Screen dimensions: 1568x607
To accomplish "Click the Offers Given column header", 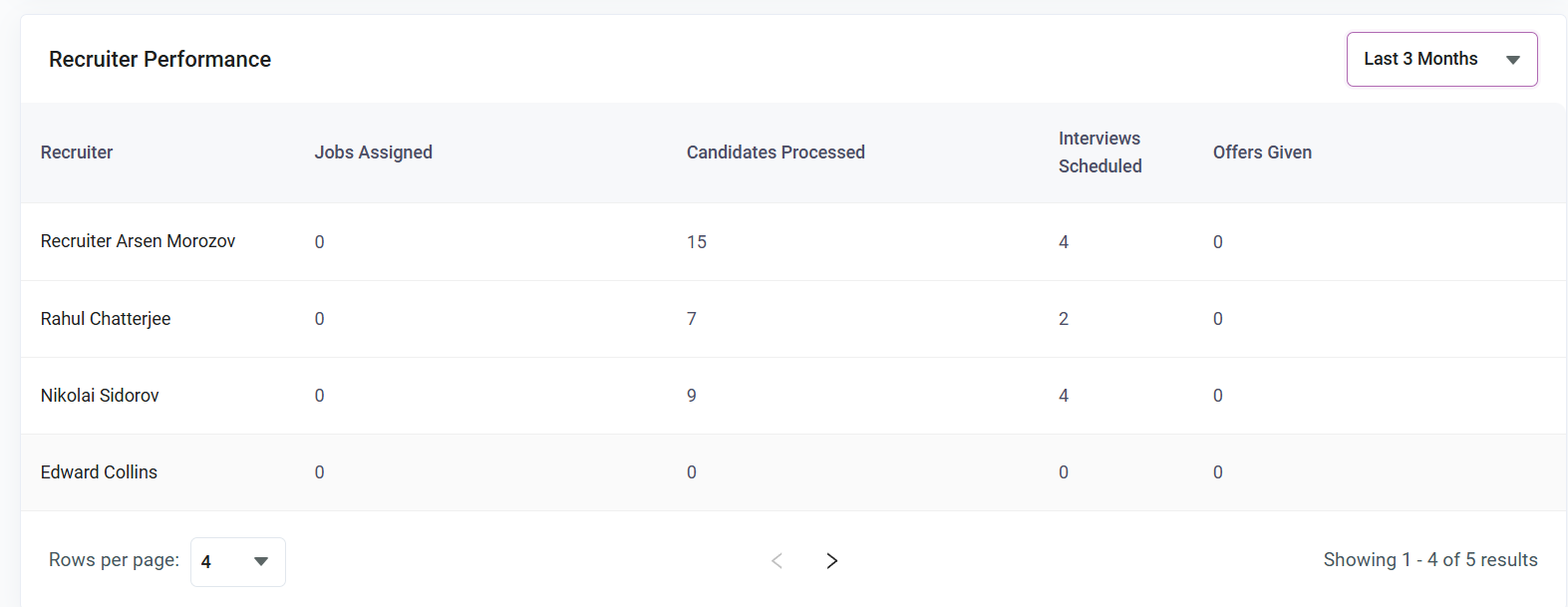I will [1262, 152].
